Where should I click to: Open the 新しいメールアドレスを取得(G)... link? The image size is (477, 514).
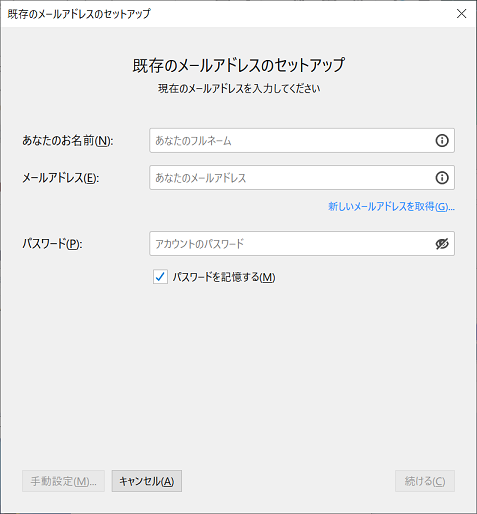coord(391,207)
